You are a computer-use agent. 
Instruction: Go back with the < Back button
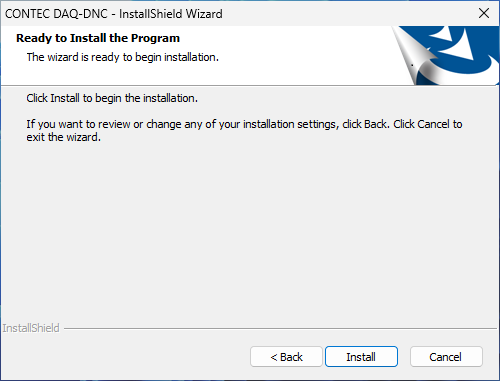286,357
